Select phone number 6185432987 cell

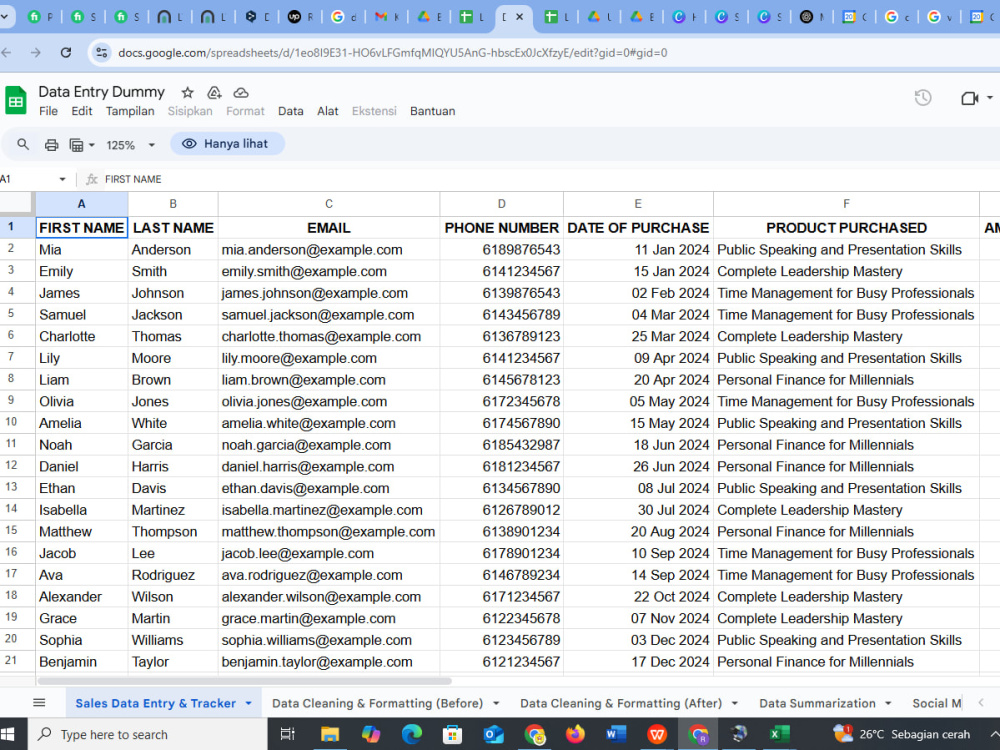(501, 445)
